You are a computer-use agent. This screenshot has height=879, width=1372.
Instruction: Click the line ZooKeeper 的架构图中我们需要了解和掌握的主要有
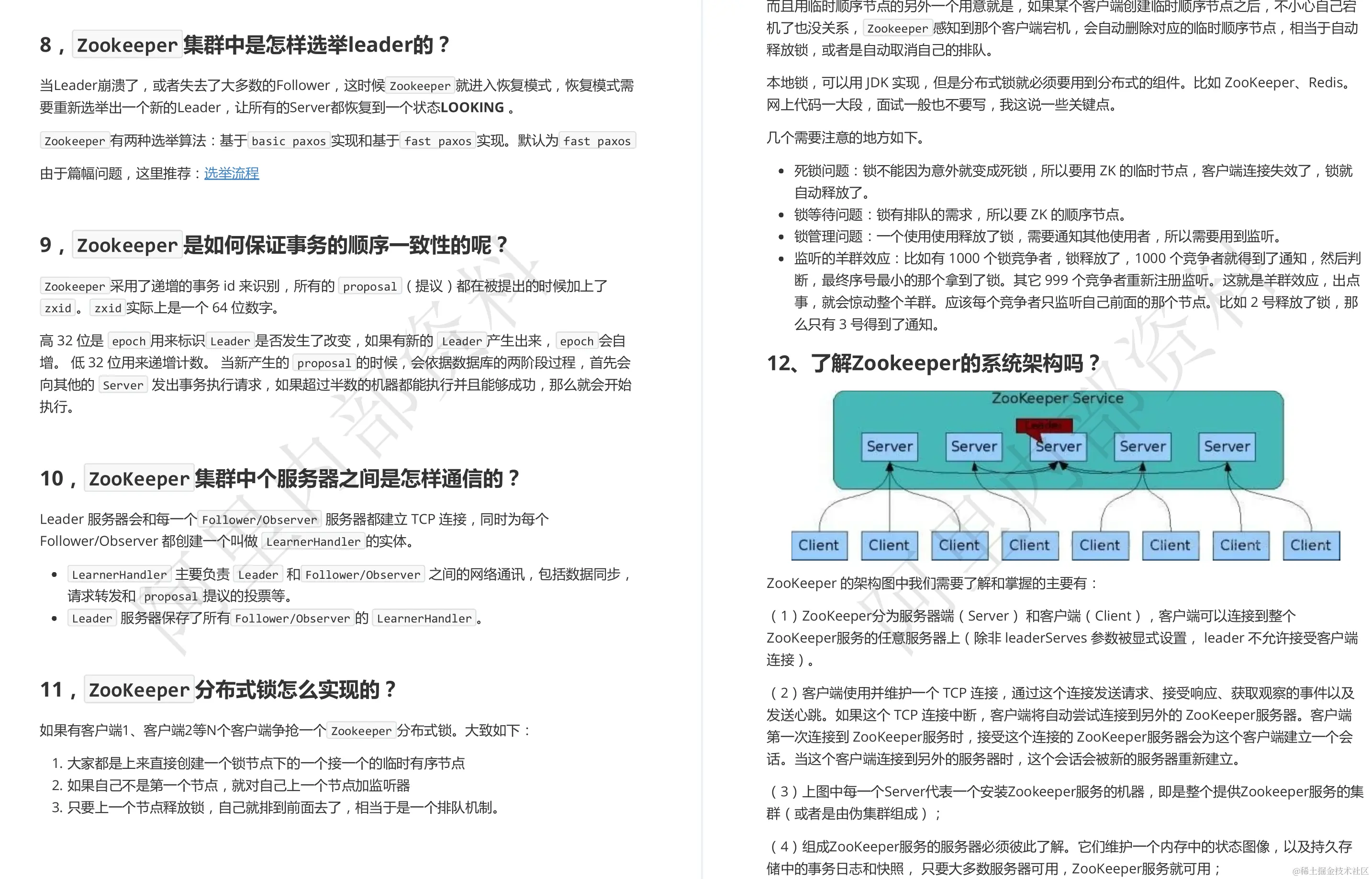point(932,583)
